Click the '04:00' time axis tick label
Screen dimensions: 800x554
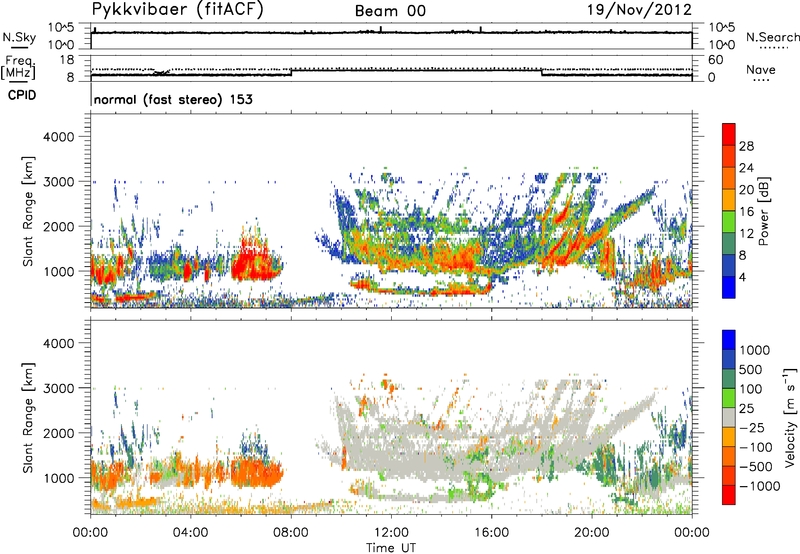[190, 533]
